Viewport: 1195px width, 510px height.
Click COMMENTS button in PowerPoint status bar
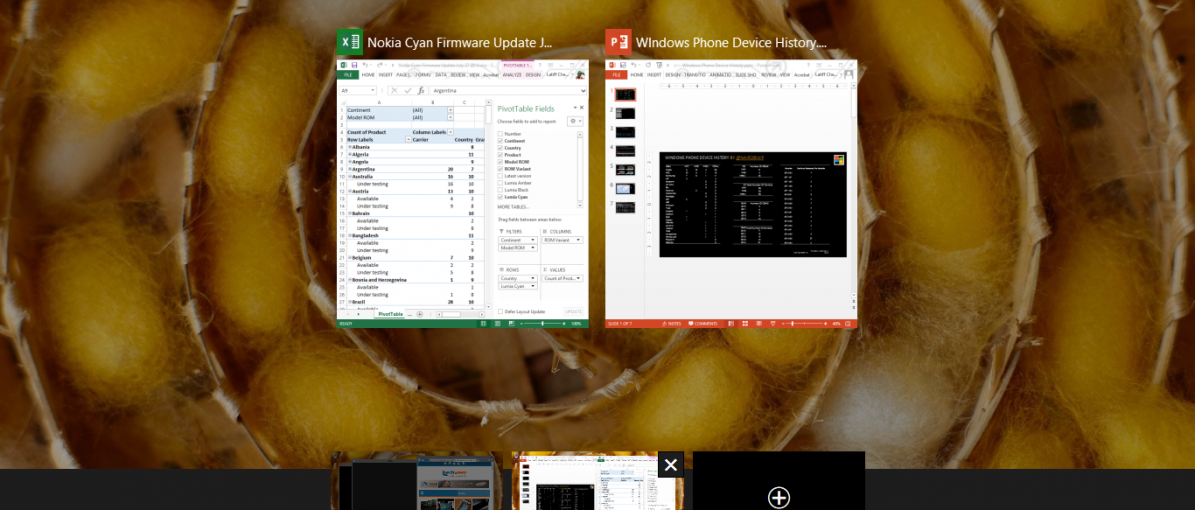coord(702,324)
